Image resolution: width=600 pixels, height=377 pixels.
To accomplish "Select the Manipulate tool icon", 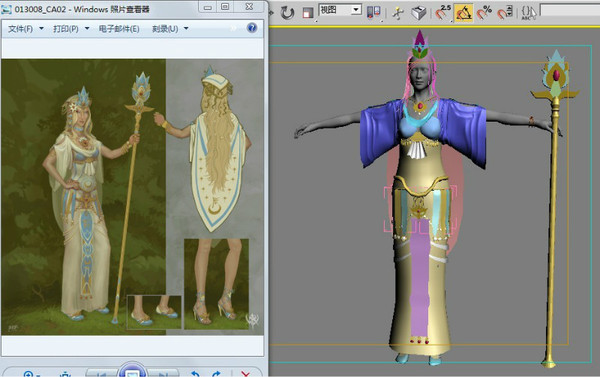I will [x=398, y=13].
